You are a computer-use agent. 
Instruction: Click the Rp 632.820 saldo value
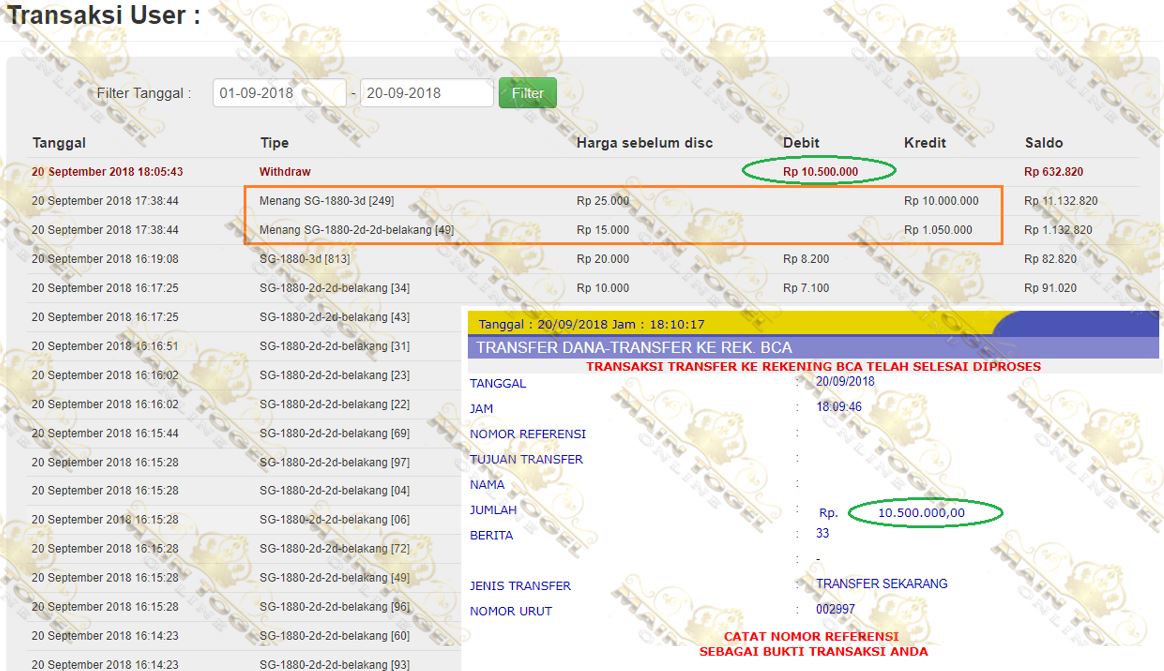pyautogui.click(x=1053, y=172)
